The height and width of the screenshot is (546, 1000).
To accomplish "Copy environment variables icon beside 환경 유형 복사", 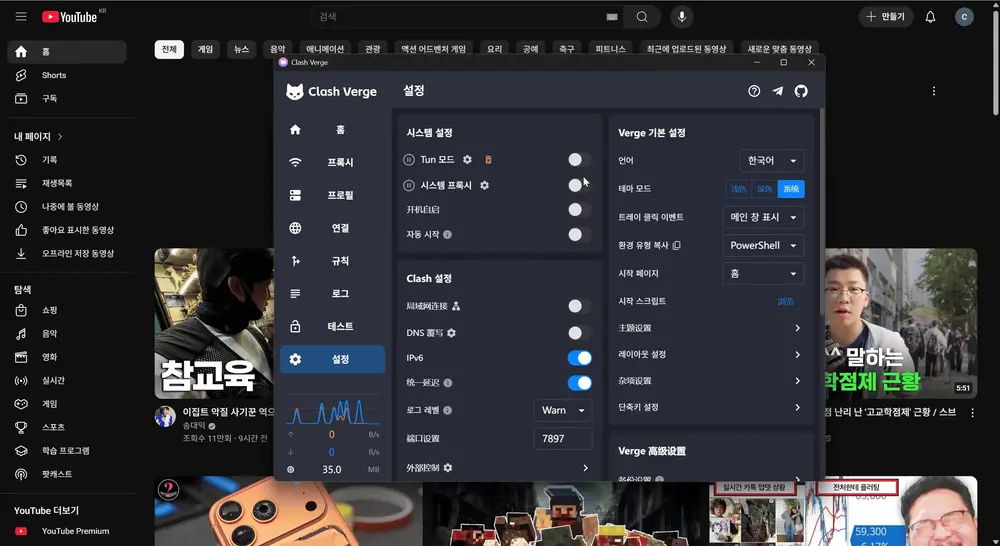I will (x=677, y=245).
